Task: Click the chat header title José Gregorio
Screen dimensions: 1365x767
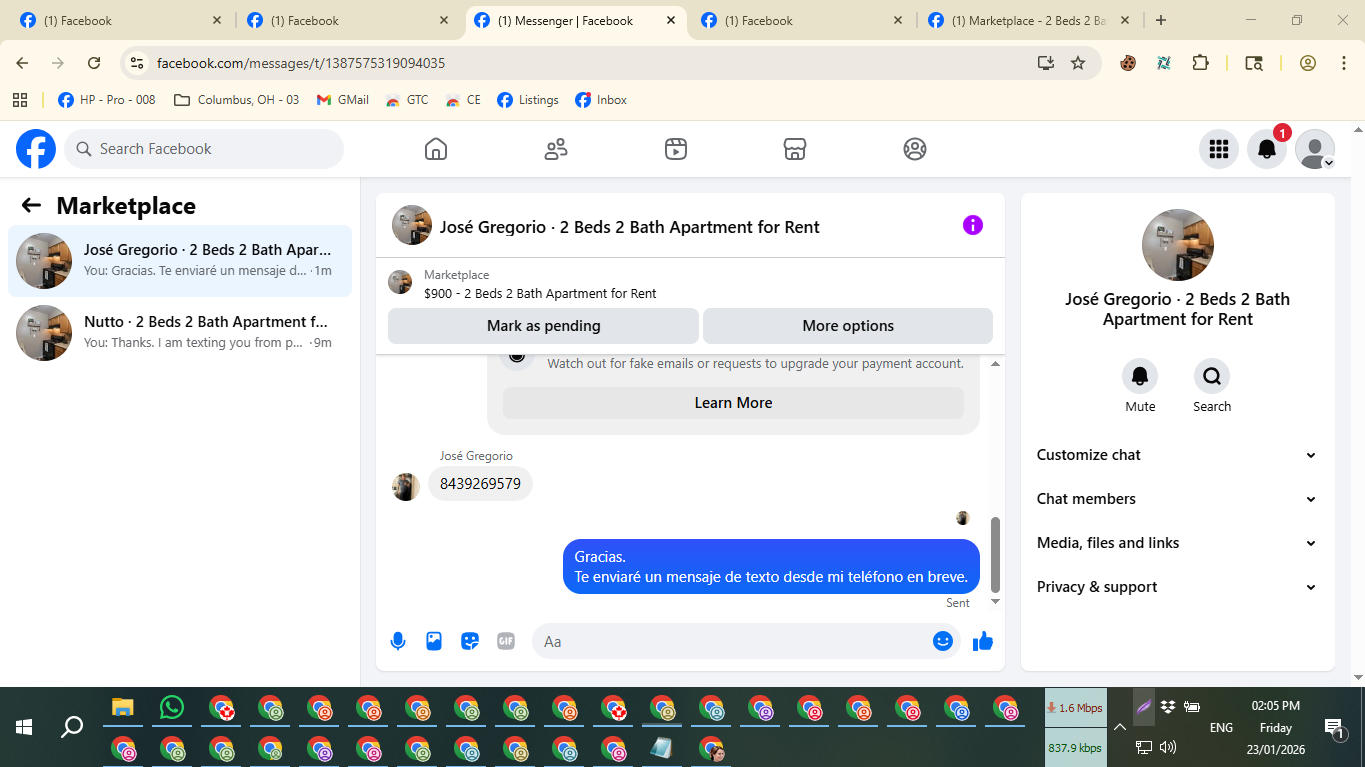Action: click(629, 227)
